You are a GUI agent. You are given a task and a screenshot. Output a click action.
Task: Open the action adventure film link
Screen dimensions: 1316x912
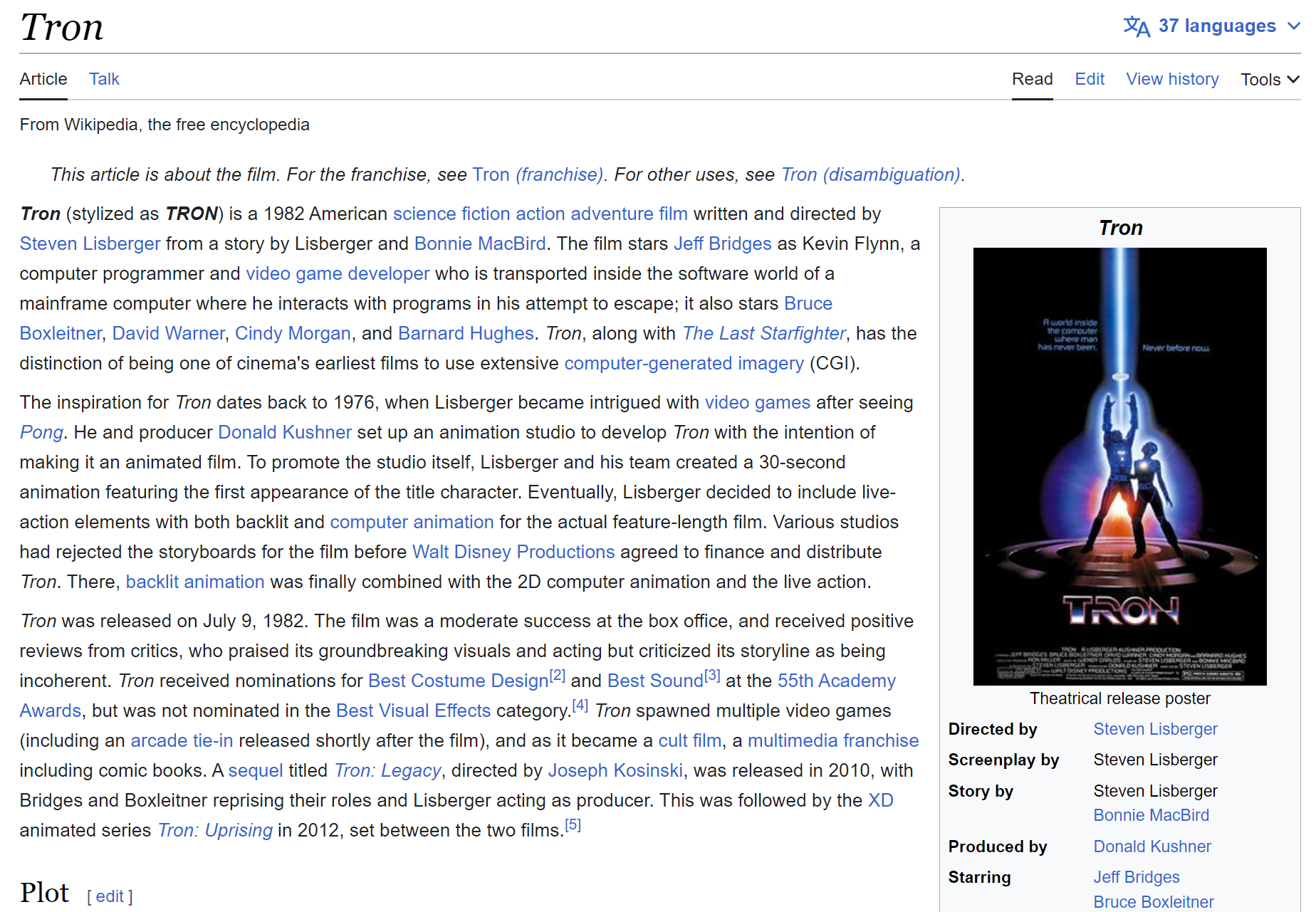[x=602, y=214]
